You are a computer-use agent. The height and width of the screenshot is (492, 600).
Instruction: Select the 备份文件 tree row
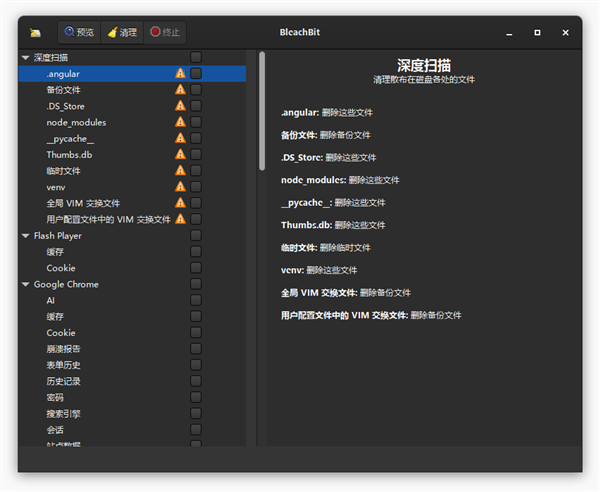point(132,90)
